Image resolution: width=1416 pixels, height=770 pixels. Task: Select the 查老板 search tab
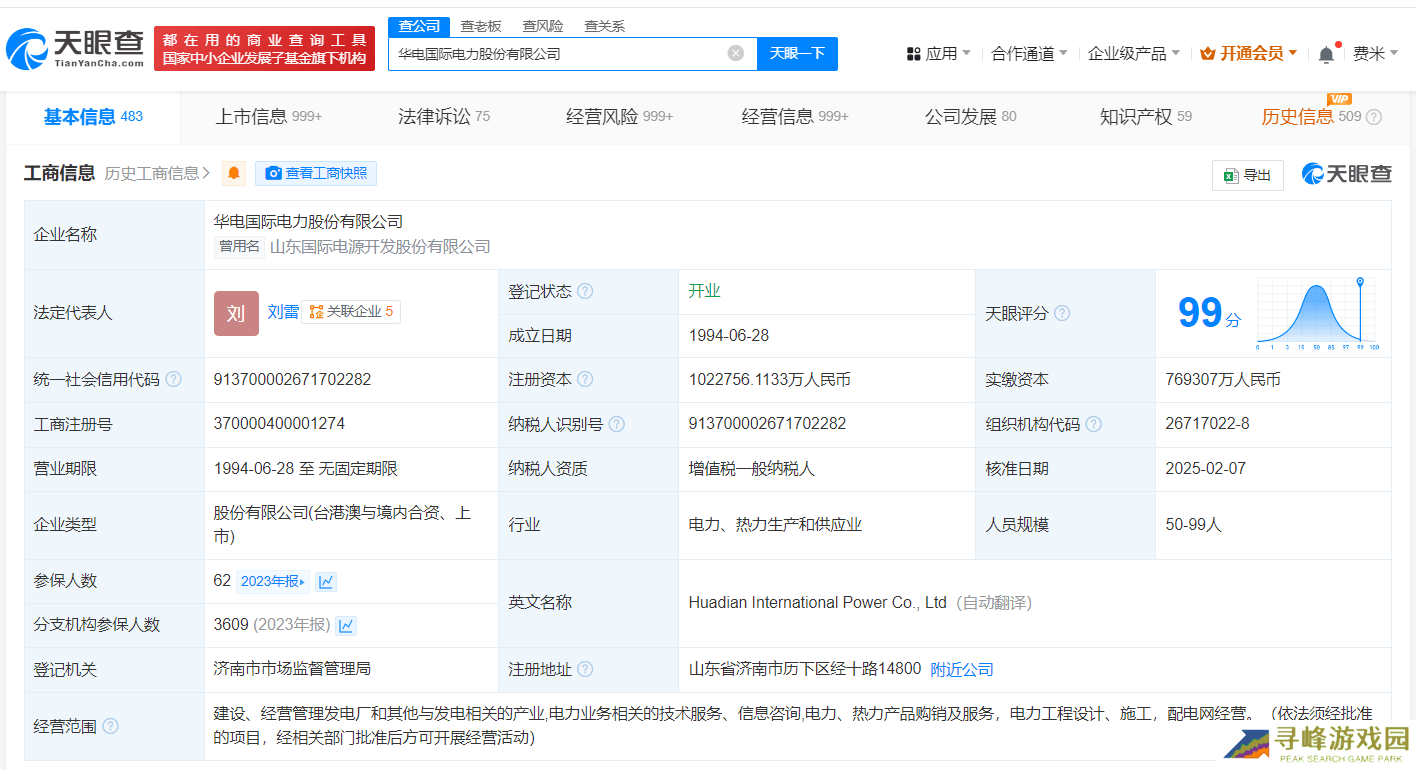pyautogui.click(x=481, y=27)
